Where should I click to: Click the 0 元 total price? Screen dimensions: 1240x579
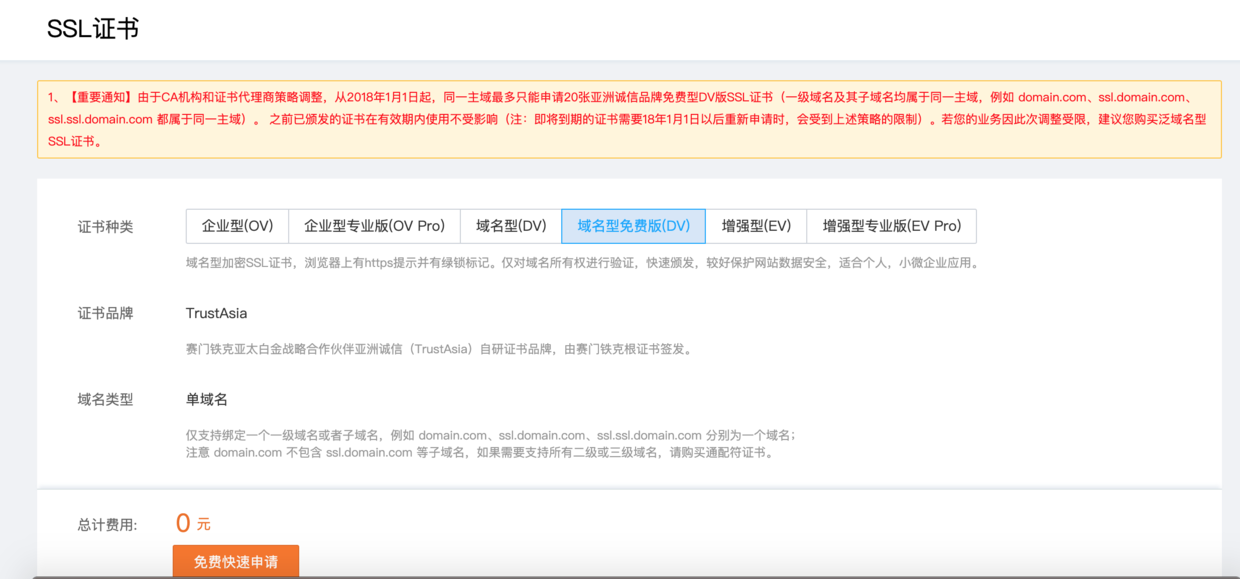click(193, 523)
